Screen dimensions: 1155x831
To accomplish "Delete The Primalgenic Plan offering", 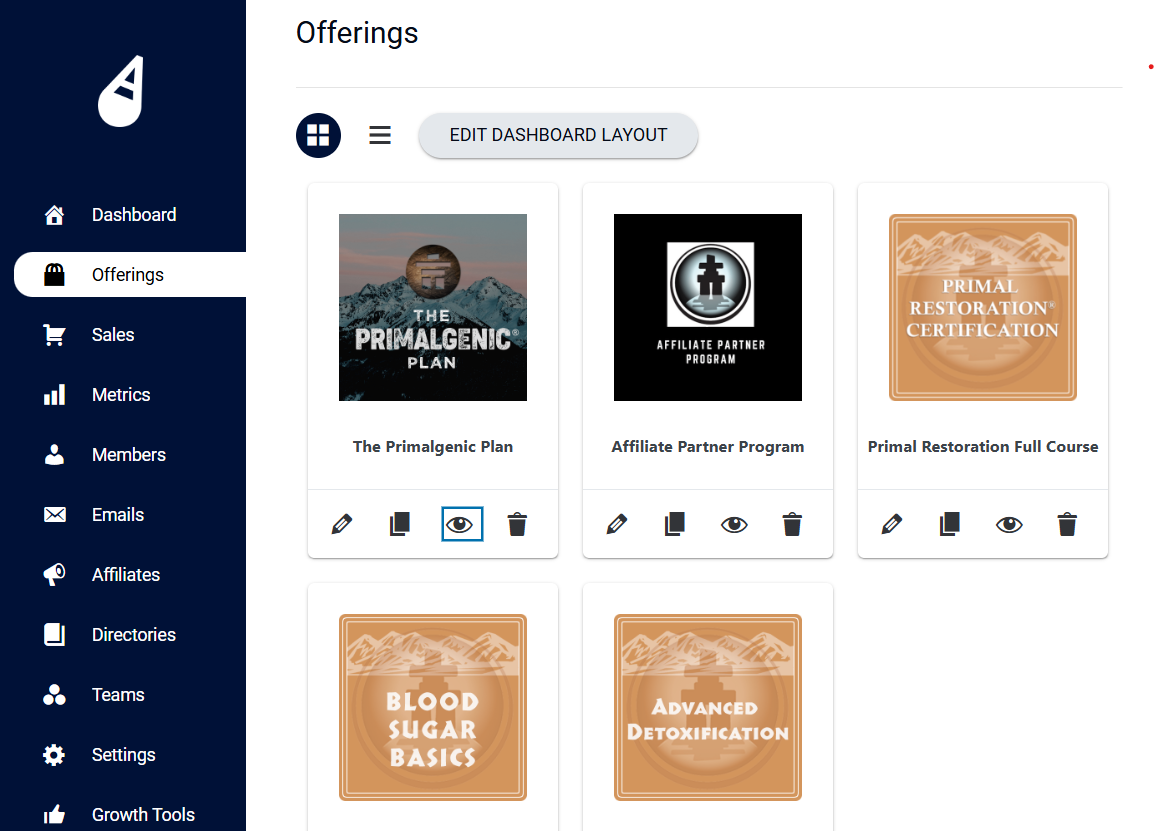I will pyautogui.click(x=517, y=524).
